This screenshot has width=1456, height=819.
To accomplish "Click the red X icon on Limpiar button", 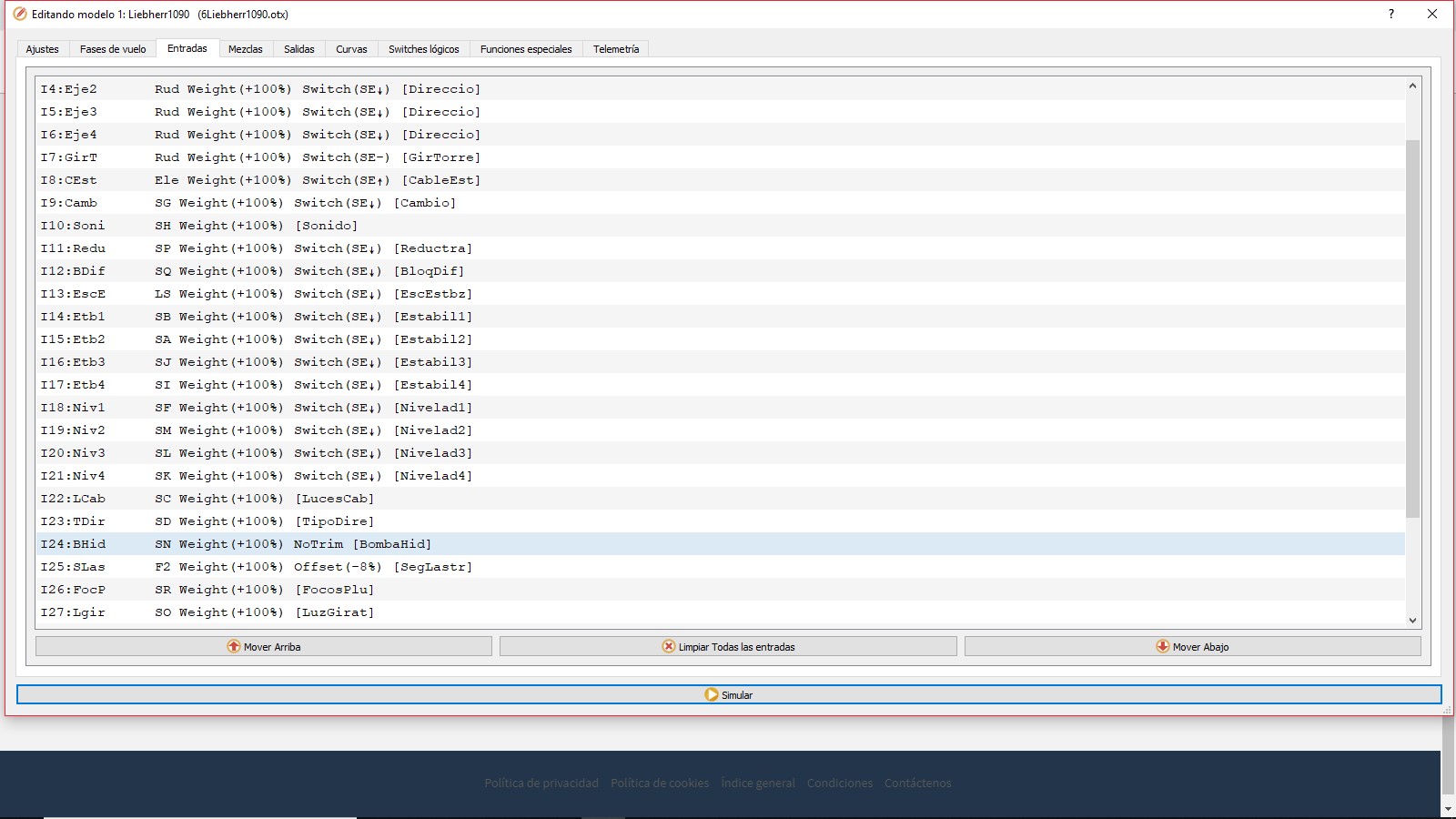I will (x=669, y=646).
